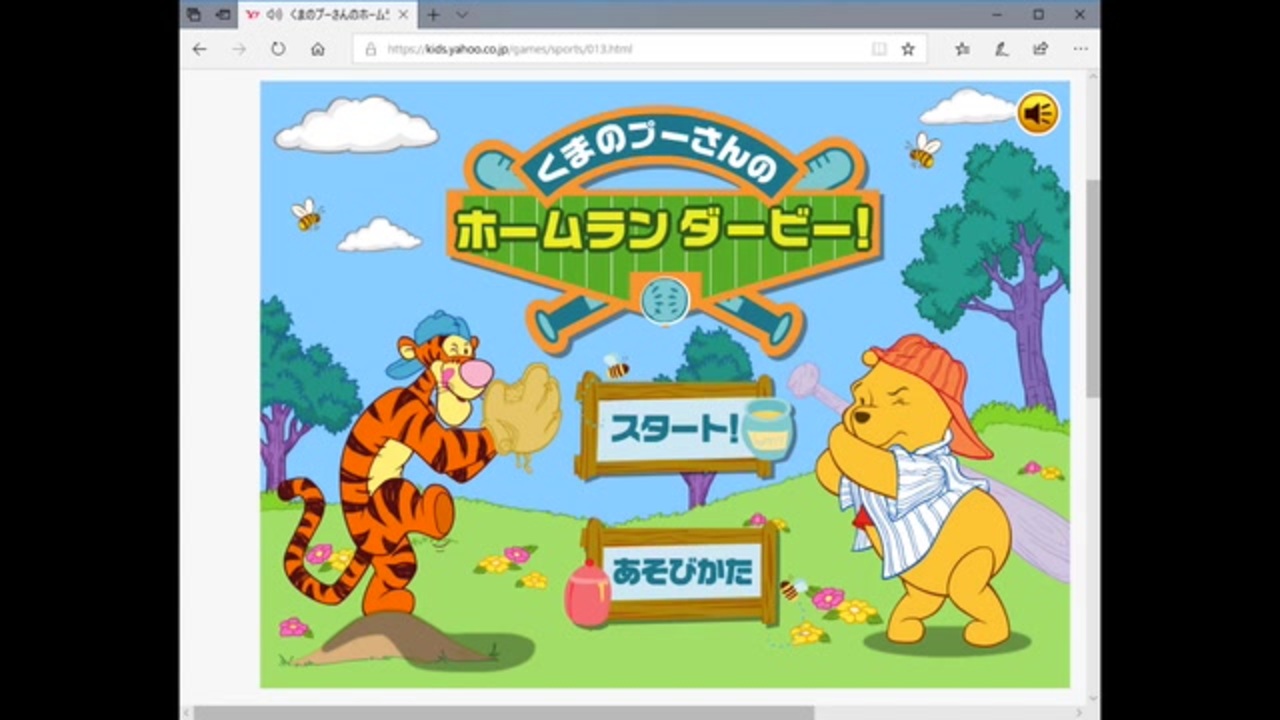Click the horizontal scrollbar at bottom
This screenshot has height=720, width=1280.
tap(504, 713)
